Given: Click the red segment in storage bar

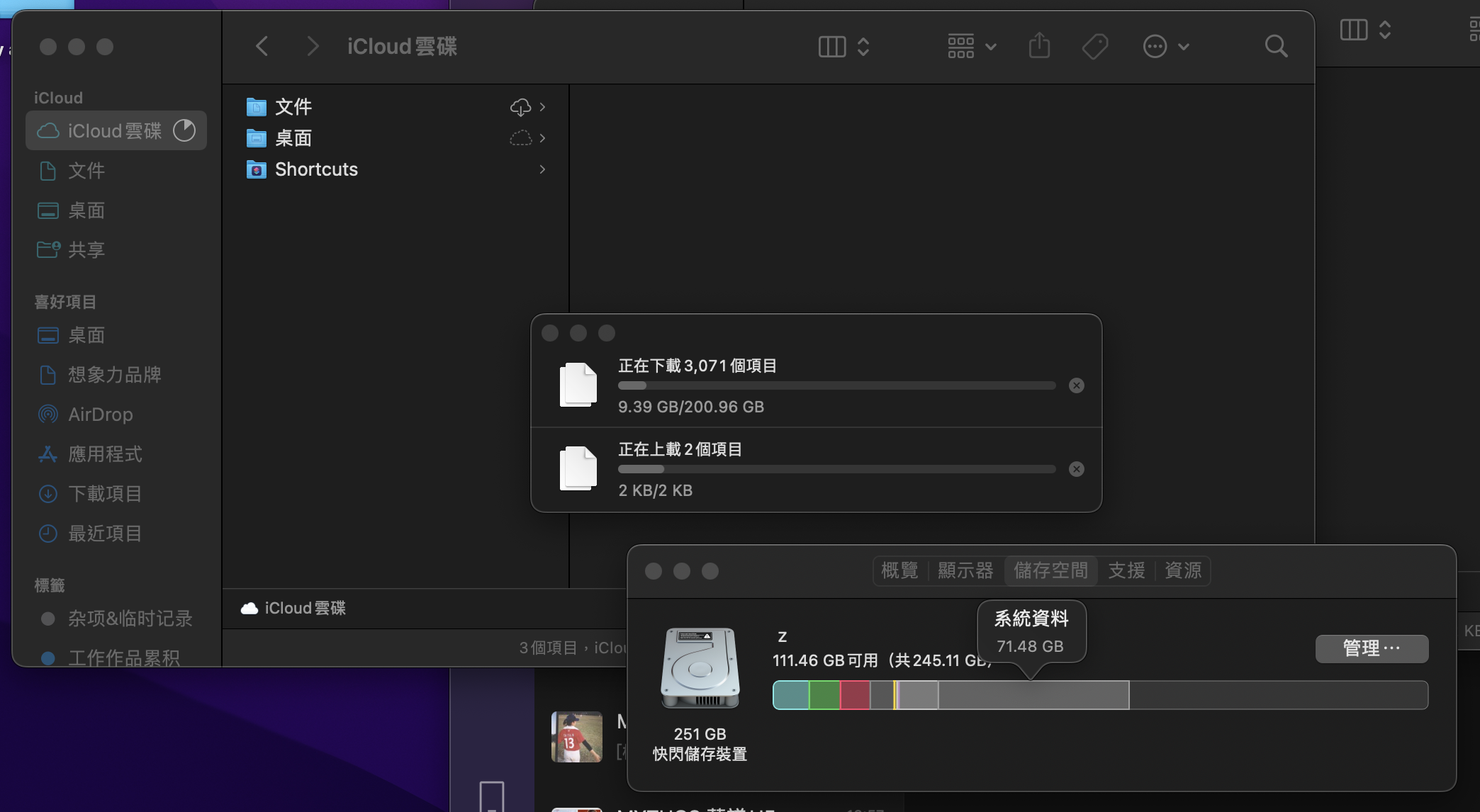Looking at the screenshot, I should point(855,695).
